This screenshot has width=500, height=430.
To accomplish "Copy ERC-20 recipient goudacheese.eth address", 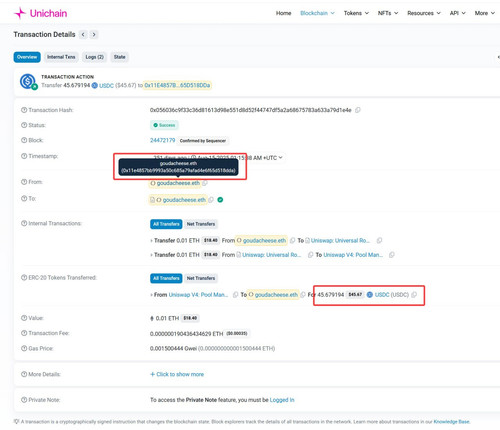I will pos(303,295).
